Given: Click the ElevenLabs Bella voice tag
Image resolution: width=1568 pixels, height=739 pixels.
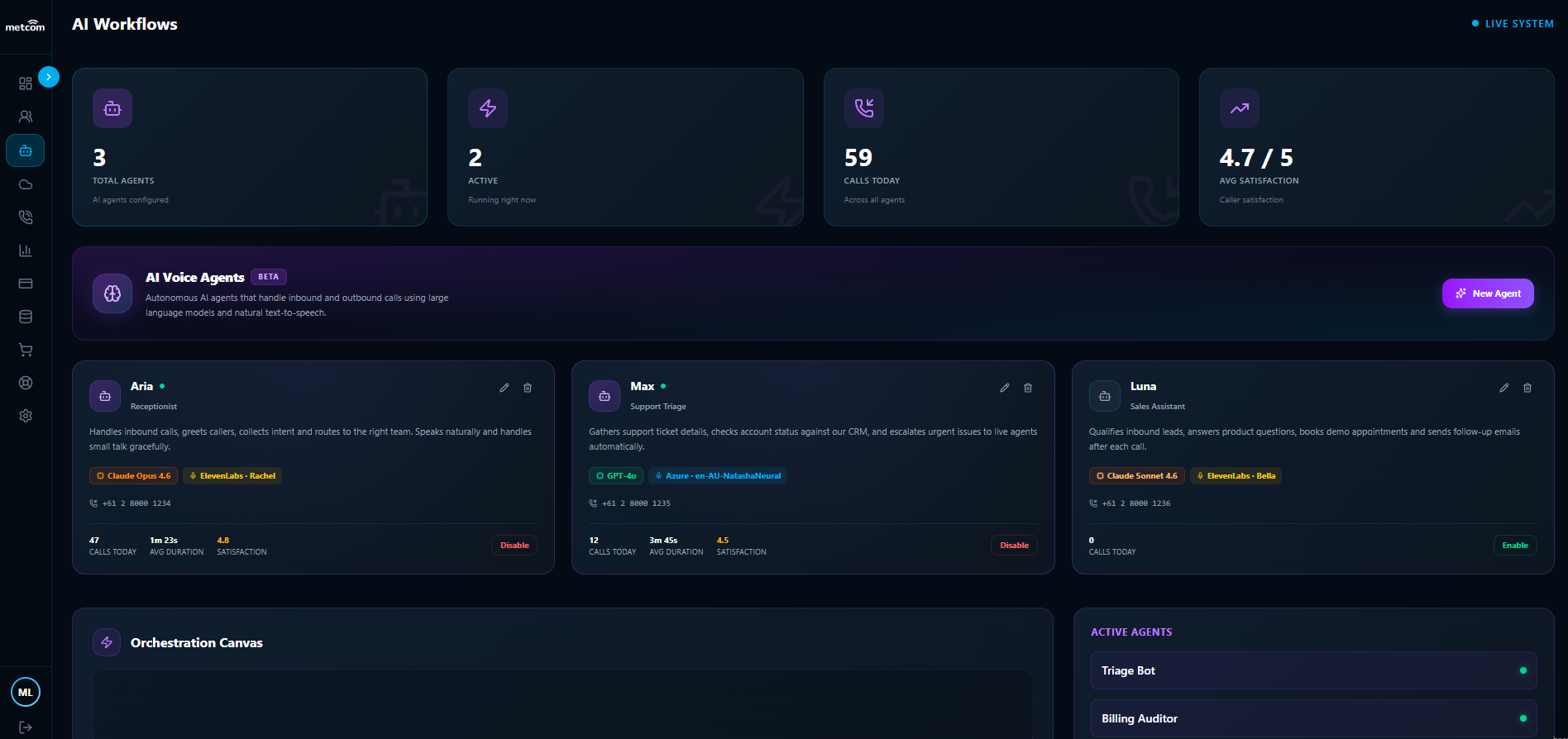Looking at the screenshot, I should click(x=1236, y=476).
